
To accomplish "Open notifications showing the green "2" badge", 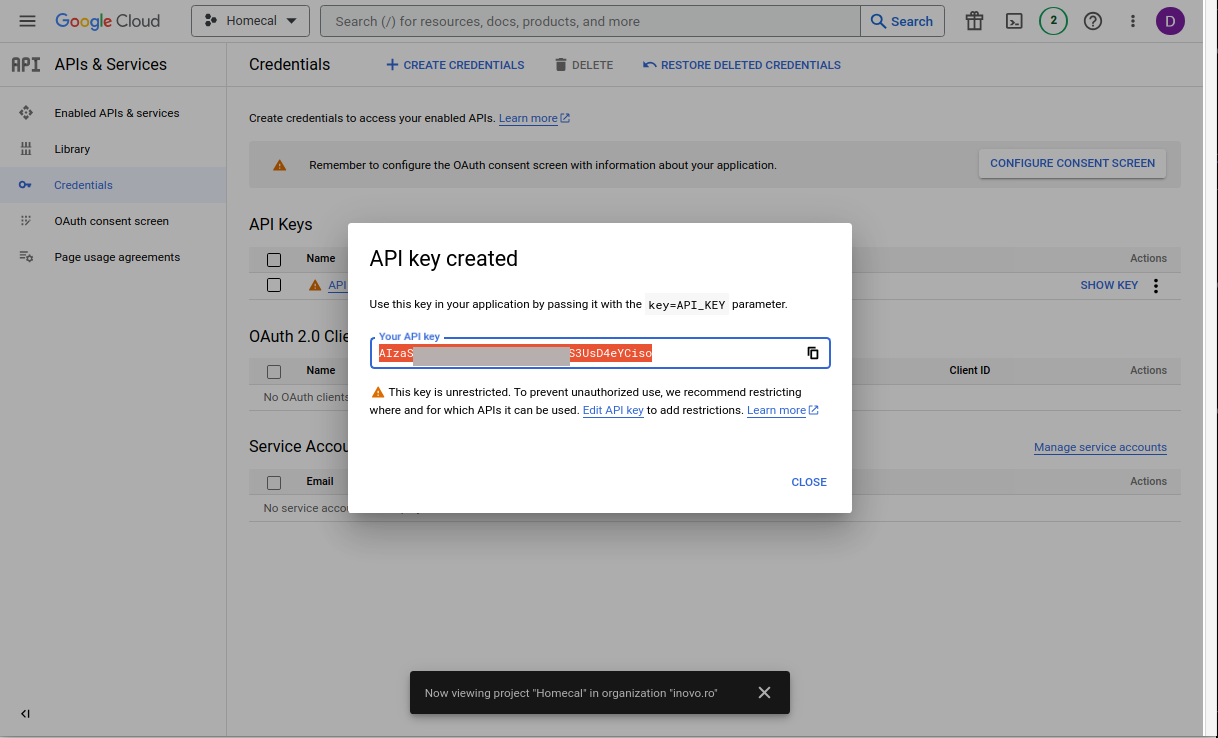I will click(1052, 20).
